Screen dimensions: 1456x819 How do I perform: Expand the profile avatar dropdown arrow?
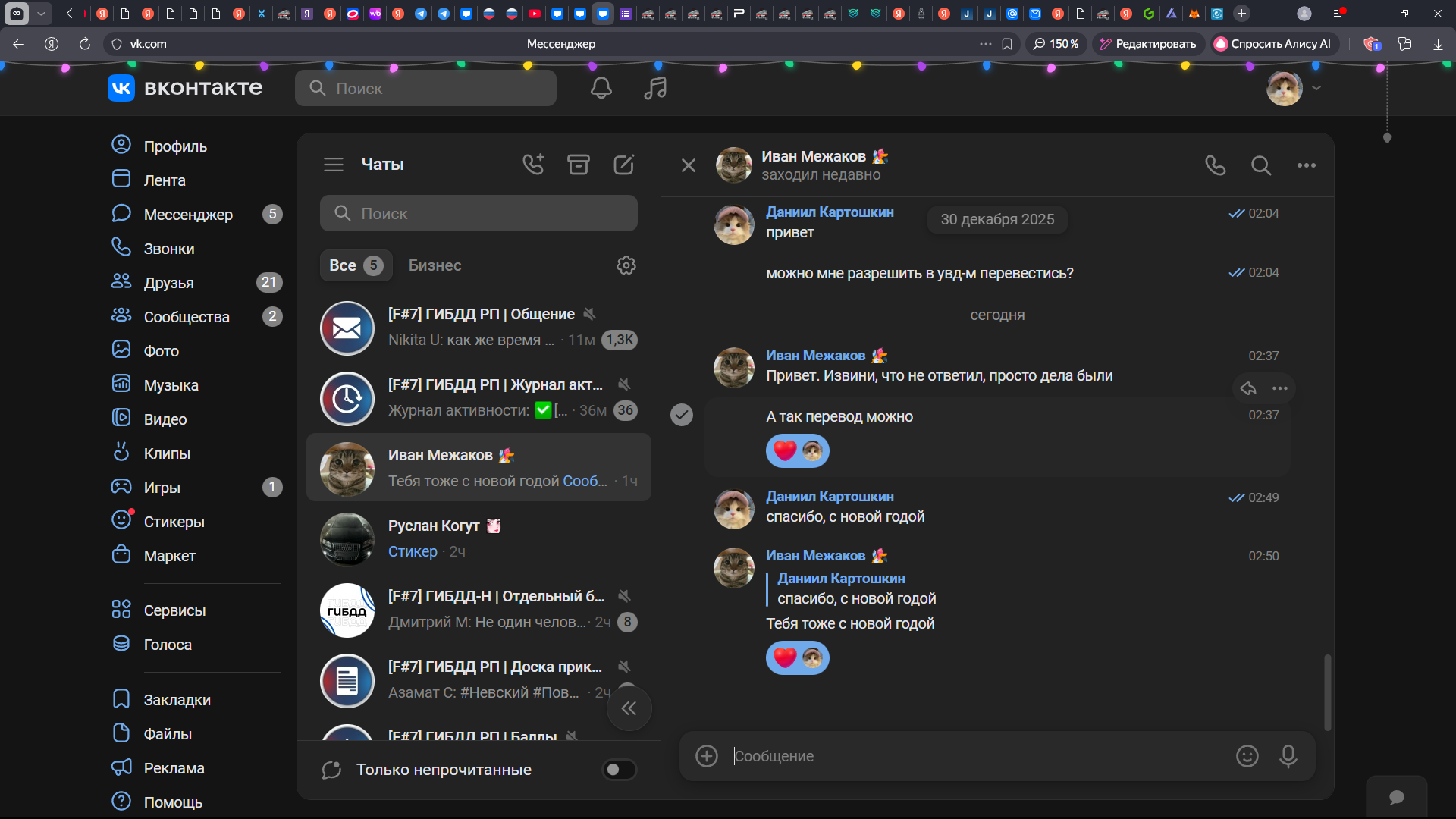click(x=1316, y=88)
